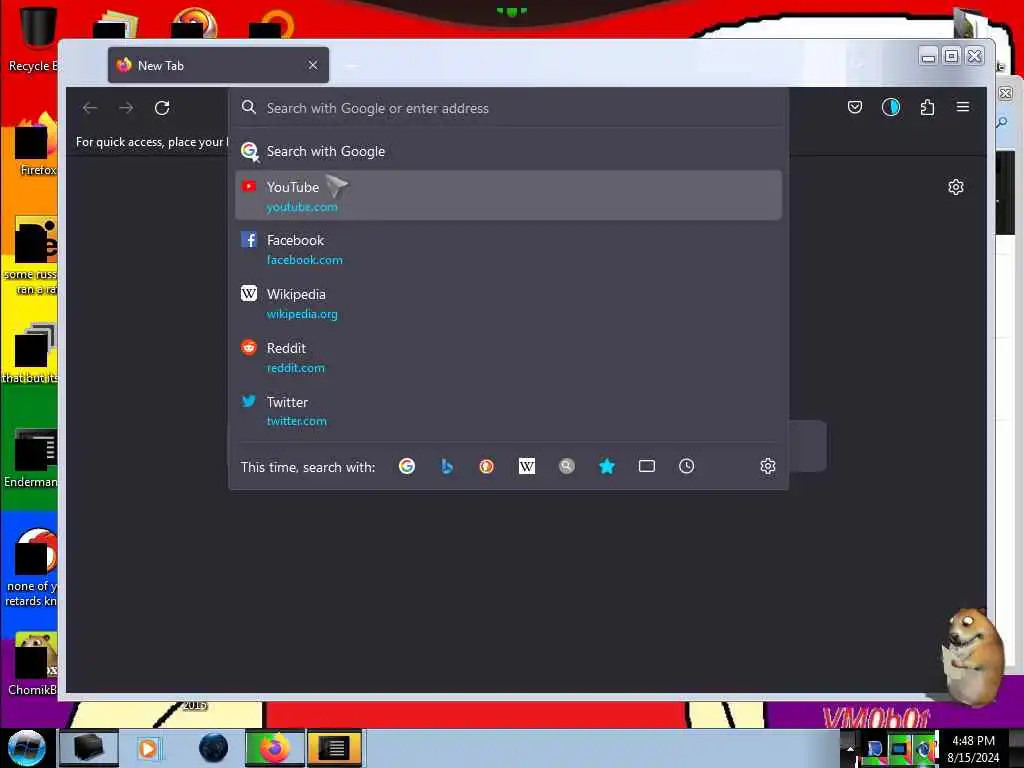Open the black box taskbar app
This screenshot has height=768, width=1024.
[88, 748]
